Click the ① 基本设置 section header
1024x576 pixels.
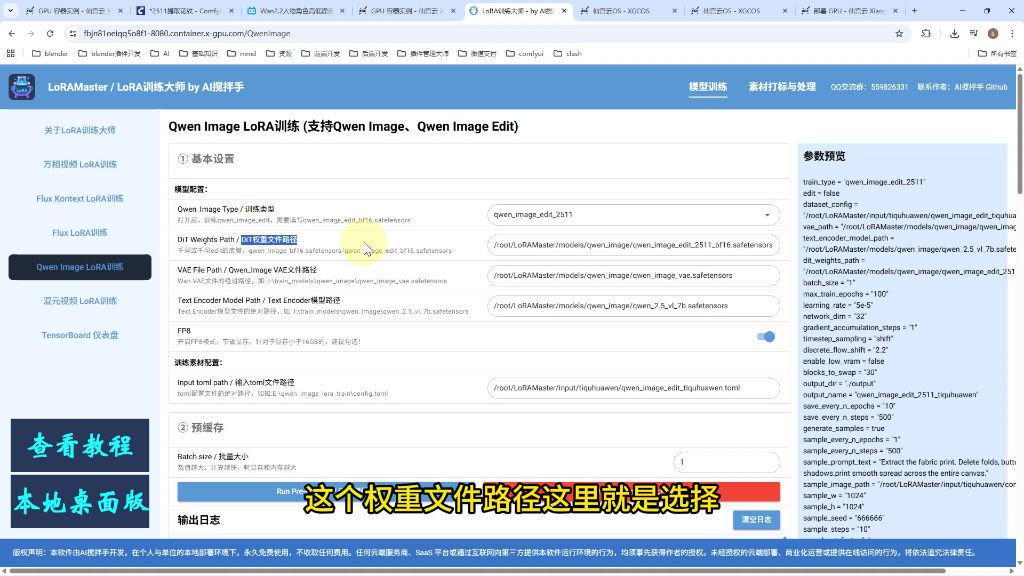(206, 159)
